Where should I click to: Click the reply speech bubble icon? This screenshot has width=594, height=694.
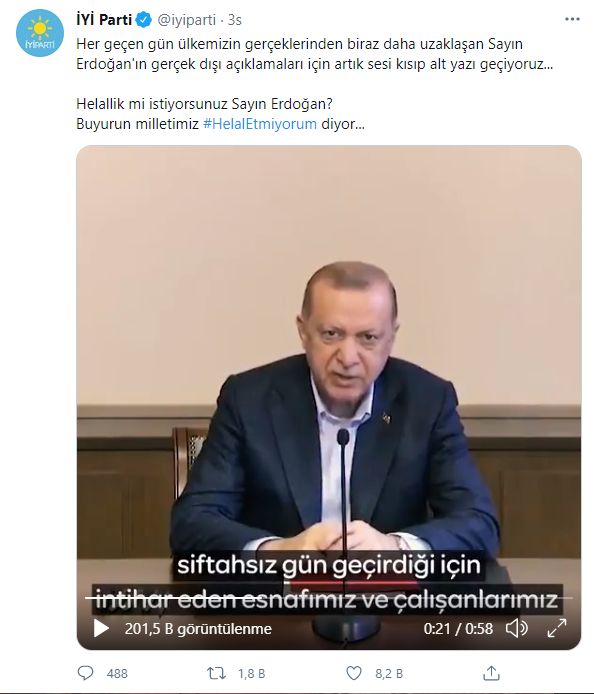coord(85,673)
